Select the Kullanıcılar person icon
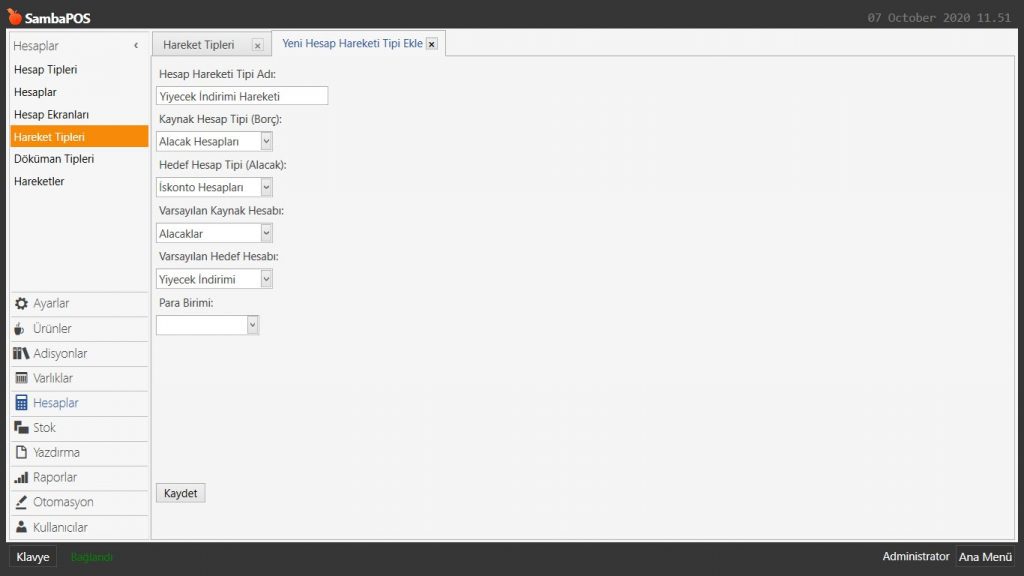1024x576 pixels. click(21, 527)
